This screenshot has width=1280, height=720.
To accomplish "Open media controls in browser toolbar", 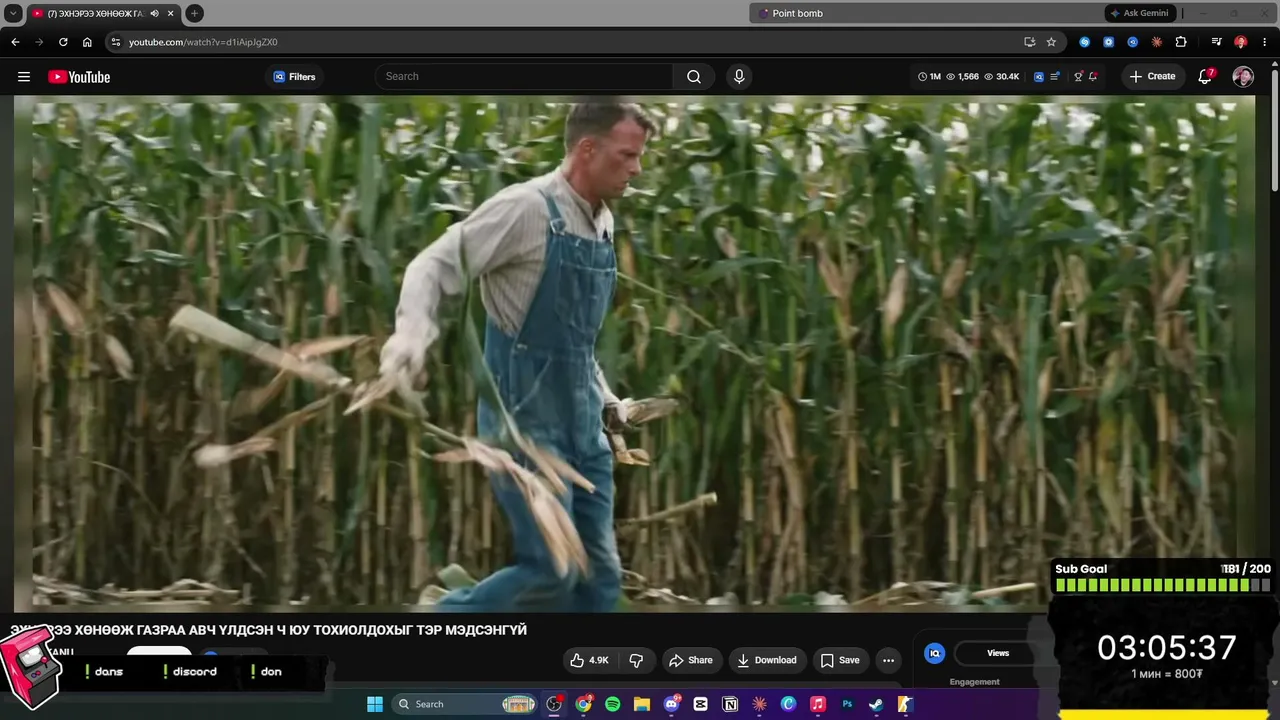I will tap(1216, 42).
